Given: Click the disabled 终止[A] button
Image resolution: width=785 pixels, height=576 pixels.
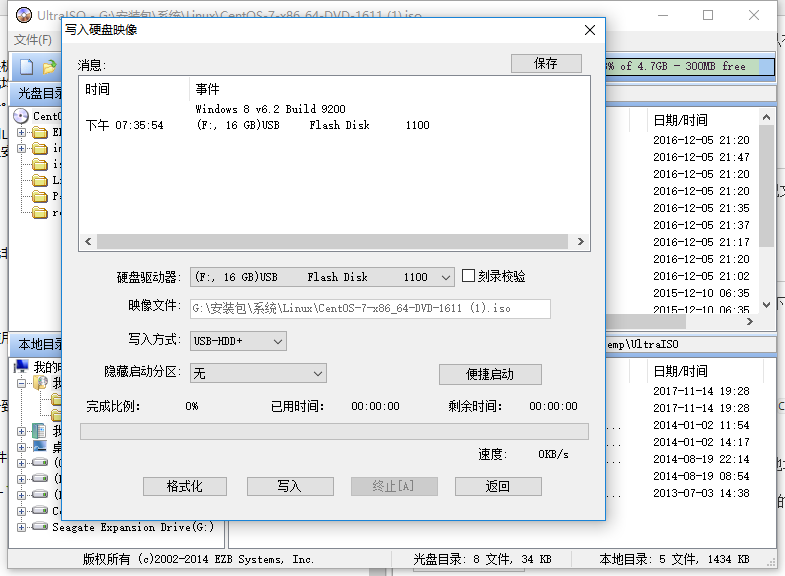Looking at the screenshot, I should pyautogui.click(x=394, y=486).
